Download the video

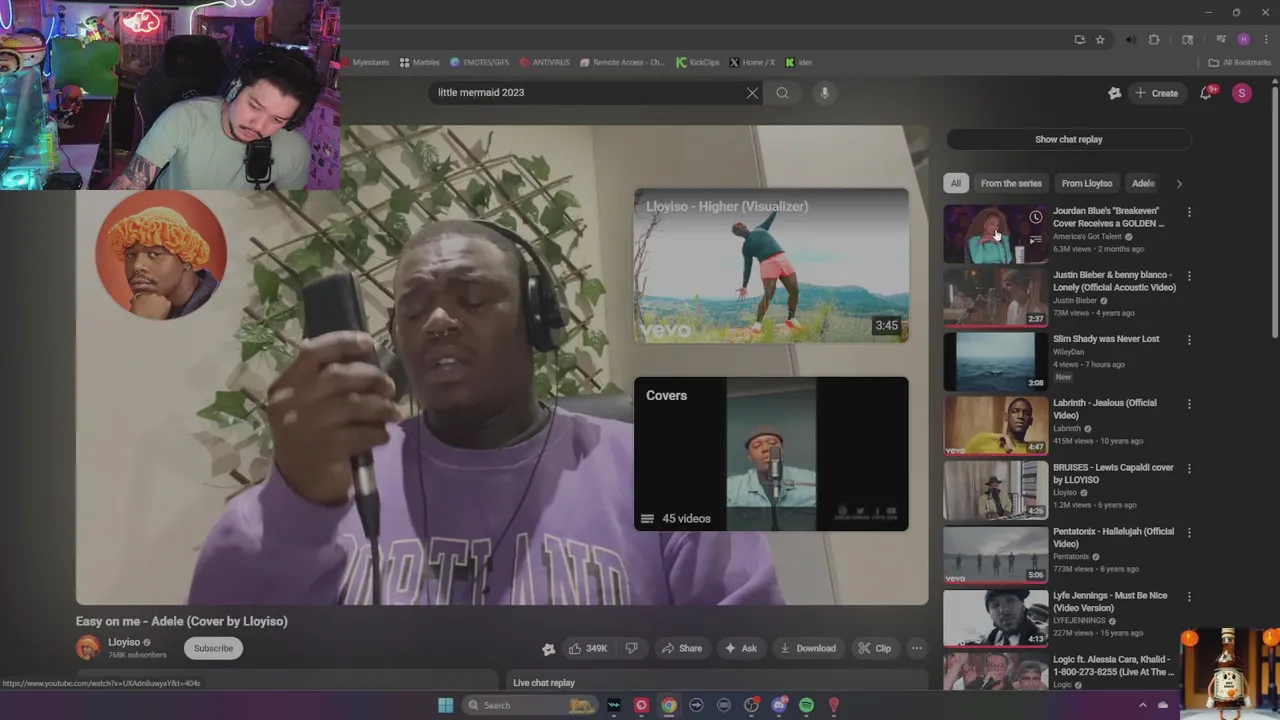(807, 648)
